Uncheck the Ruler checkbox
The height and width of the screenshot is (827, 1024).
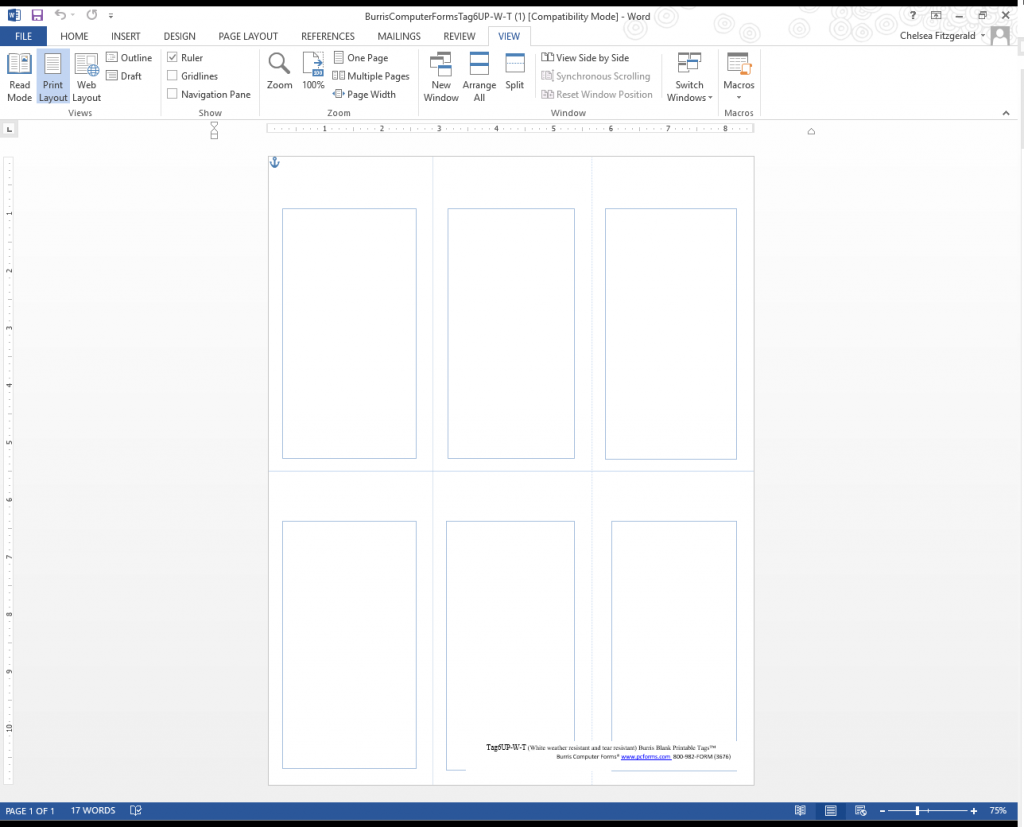click(172, 57)
